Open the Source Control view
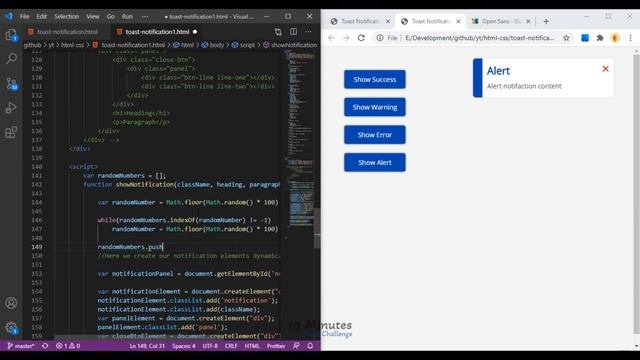The height and width of the screenshot is (360, 640). click(11, 84)
